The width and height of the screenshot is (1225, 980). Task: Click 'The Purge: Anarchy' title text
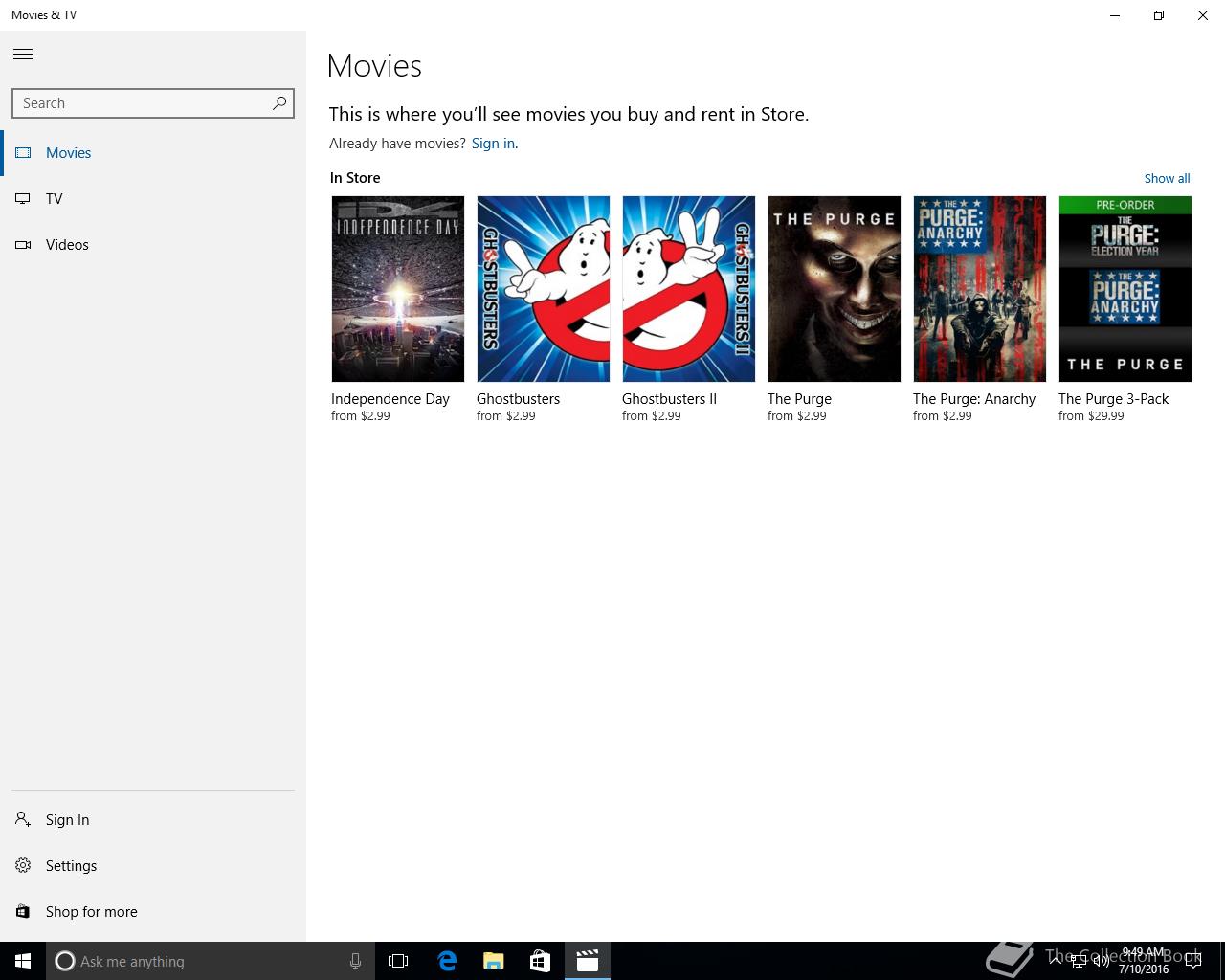coord(974,399)
